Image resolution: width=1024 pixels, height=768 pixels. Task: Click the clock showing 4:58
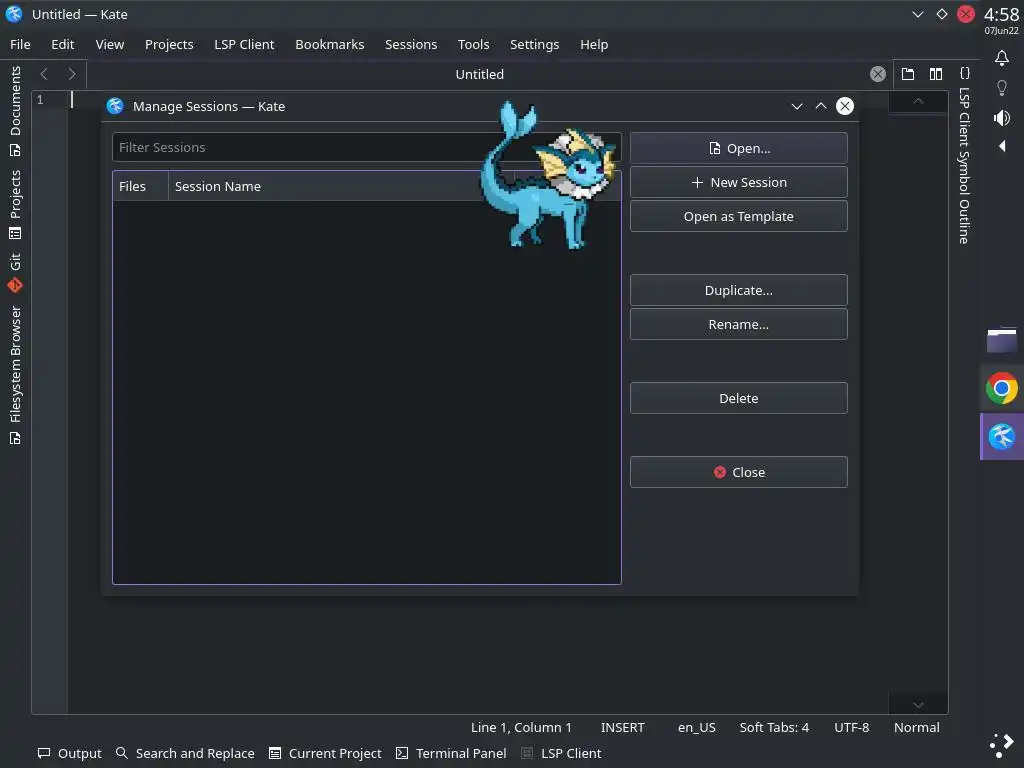coord(1002,14)
